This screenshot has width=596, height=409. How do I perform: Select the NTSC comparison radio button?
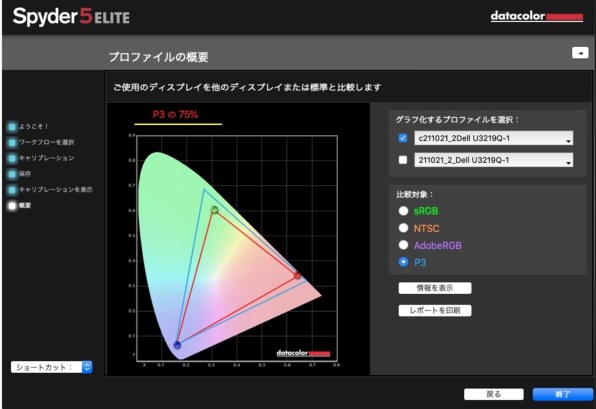[x=403, y=228]
